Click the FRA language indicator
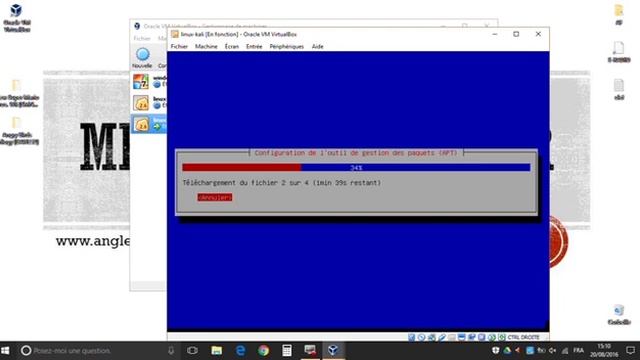Image resolution: width=640 pixels, height=360 pixels. pyautogui.click(x=578, y=351)
